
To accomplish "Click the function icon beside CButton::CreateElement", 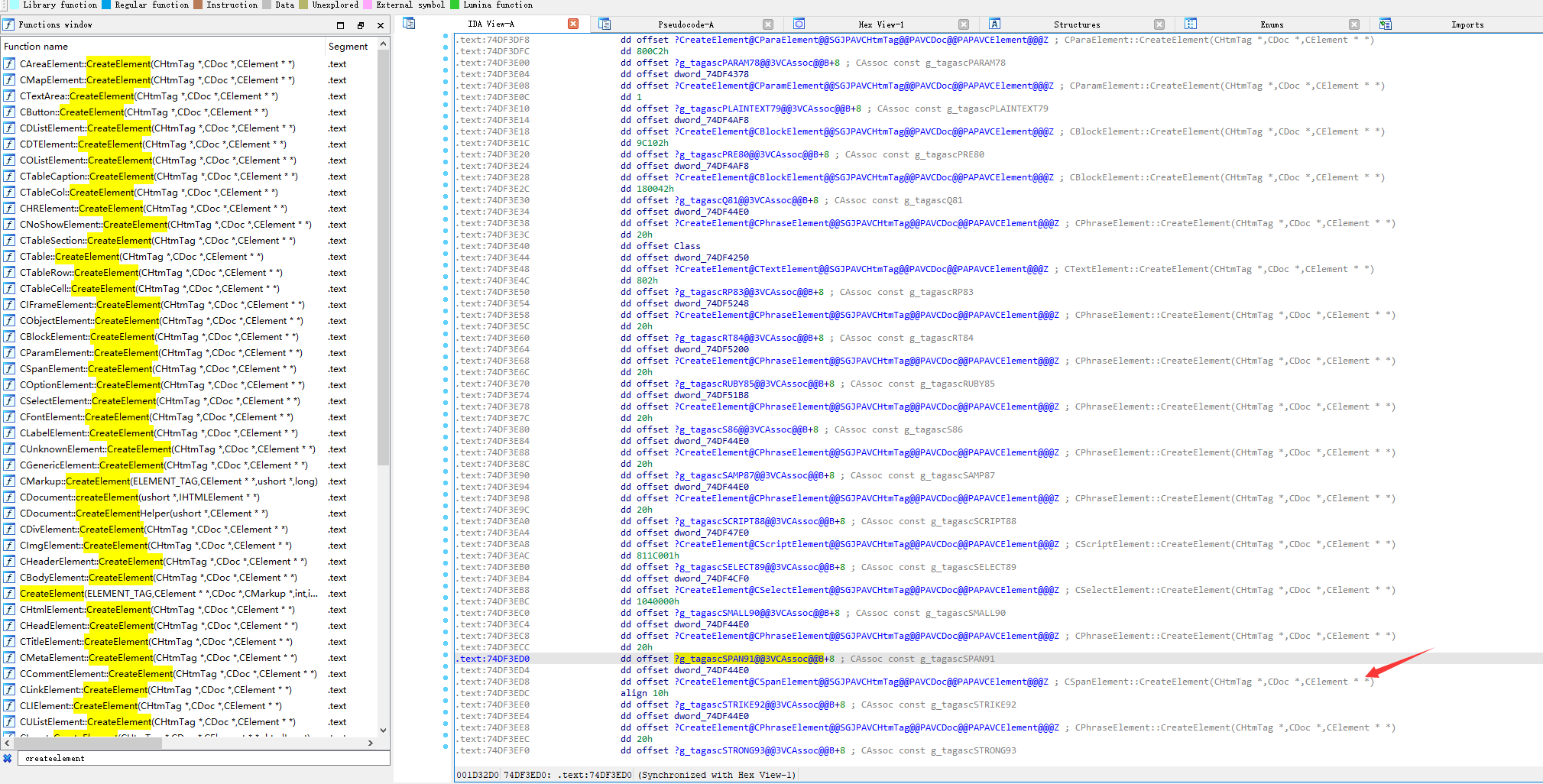I will [9, 112].
